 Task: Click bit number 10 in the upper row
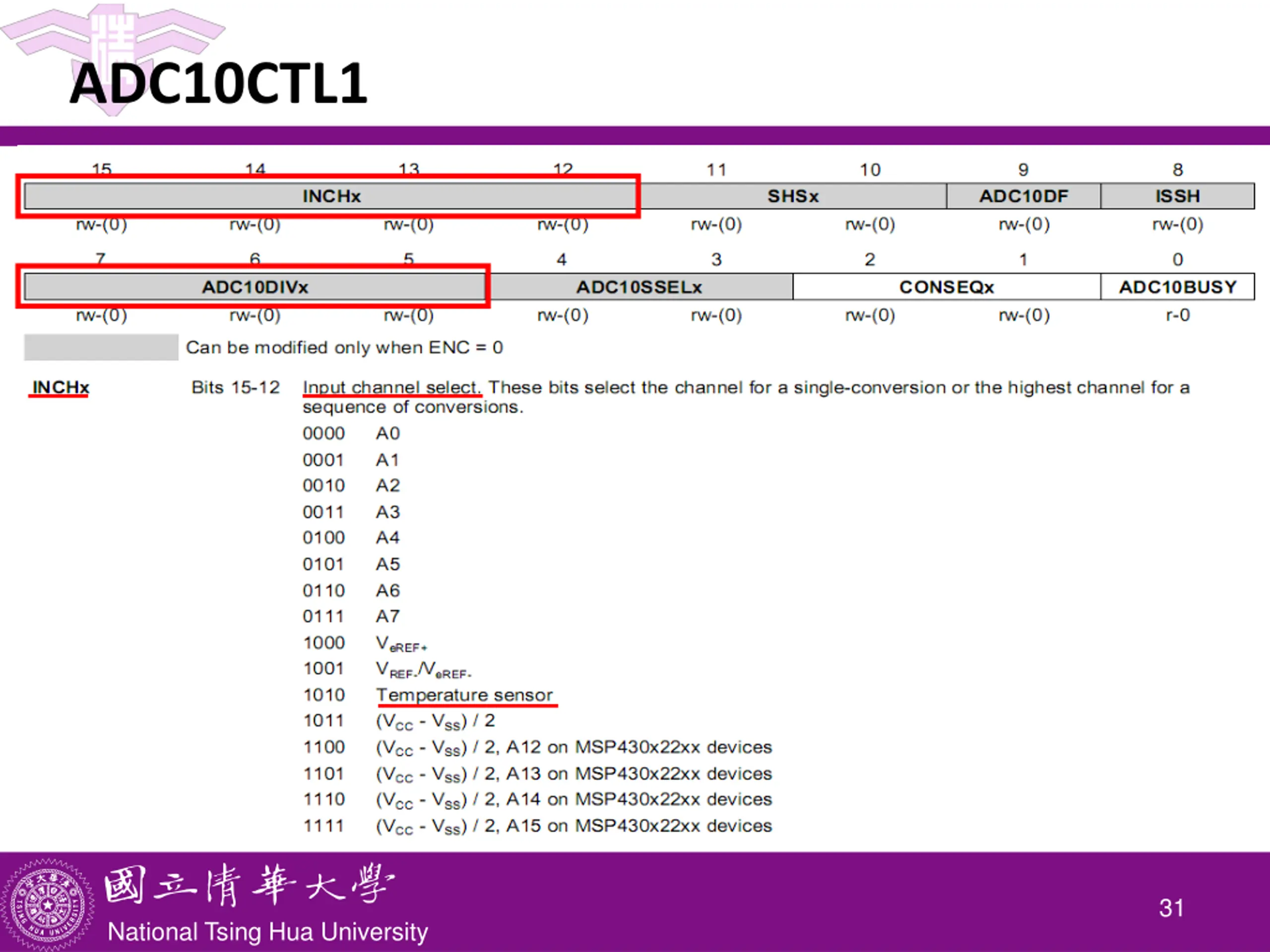coord(870,170)
